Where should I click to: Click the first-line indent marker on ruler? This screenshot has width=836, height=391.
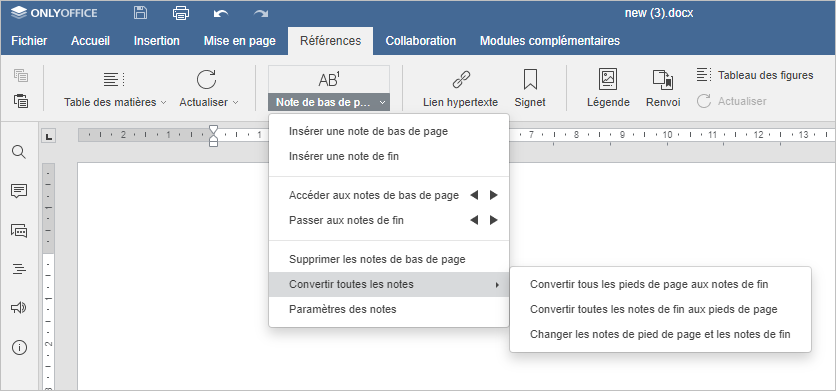213,129
